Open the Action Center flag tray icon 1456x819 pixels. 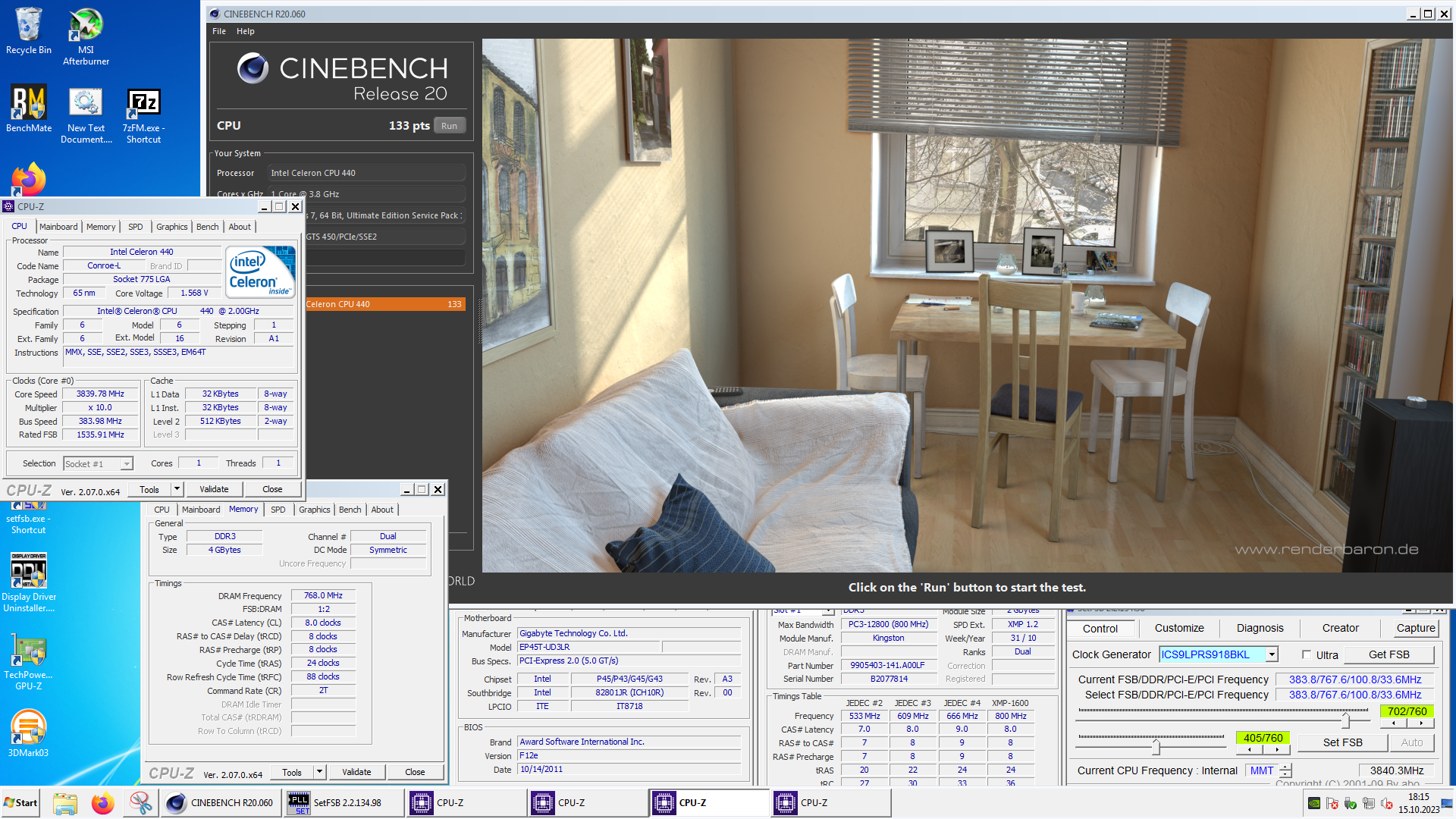[1332, 803]
